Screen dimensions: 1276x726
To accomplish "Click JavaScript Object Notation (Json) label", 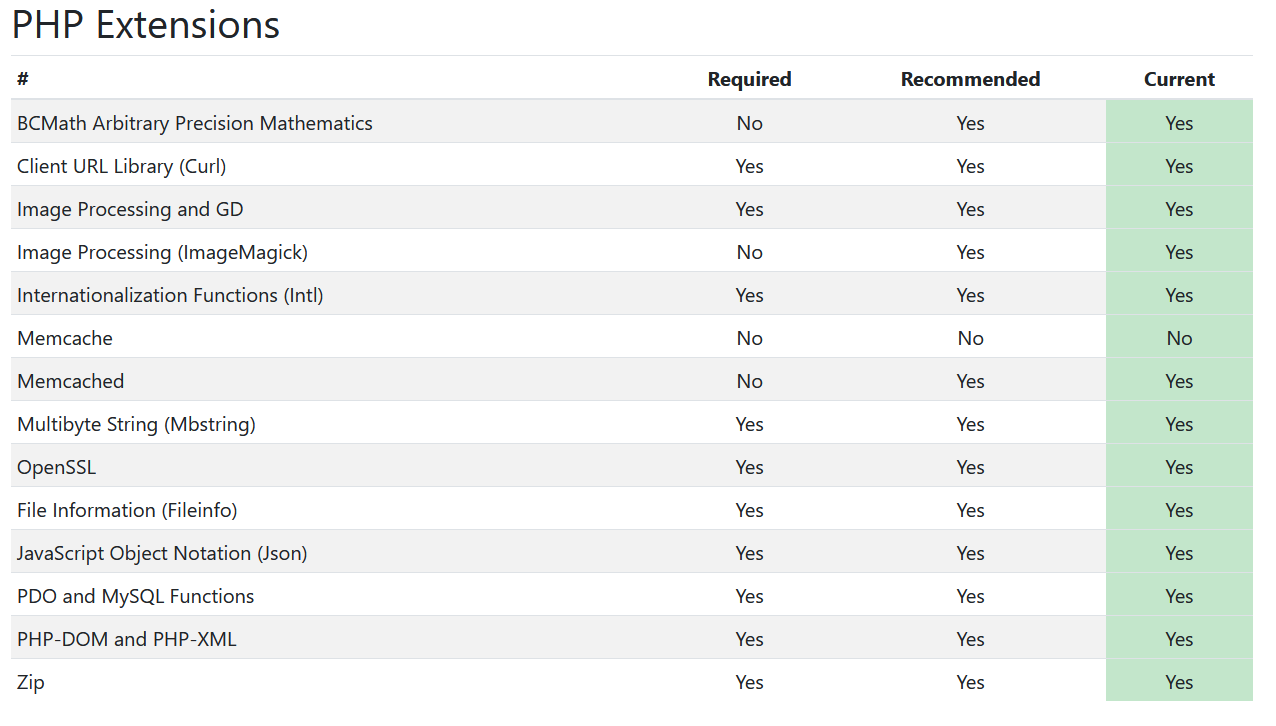I will pyautogui.click(x=162, y=553).
